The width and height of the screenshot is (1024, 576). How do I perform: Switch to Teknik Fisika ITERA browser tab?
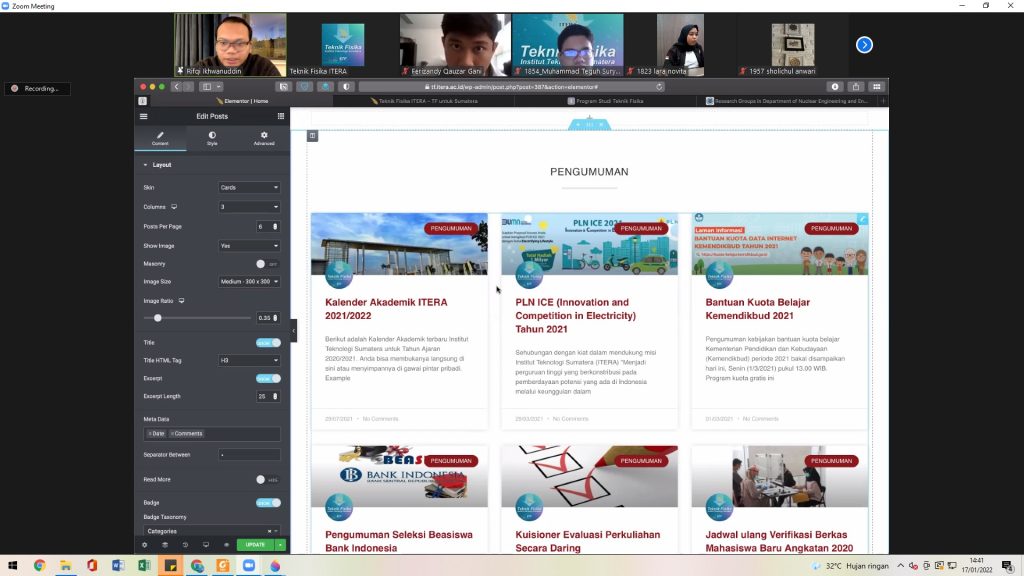[424, 101]
